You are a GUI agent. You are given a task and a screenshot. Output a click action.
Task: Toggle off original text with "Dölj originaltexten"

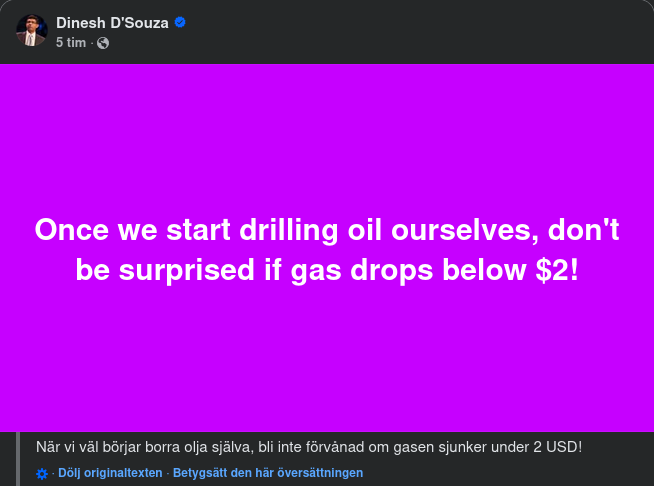(112, 473)
